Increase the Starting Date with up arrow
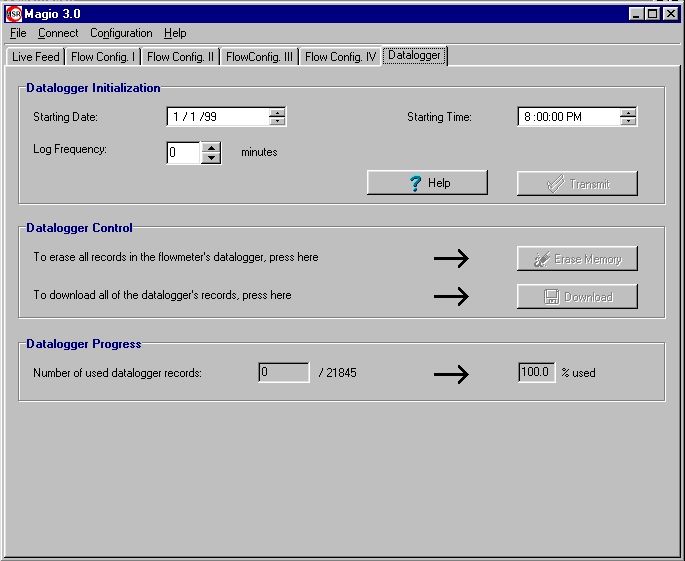The width and height of the screenshot is (685, 561). 277,112
